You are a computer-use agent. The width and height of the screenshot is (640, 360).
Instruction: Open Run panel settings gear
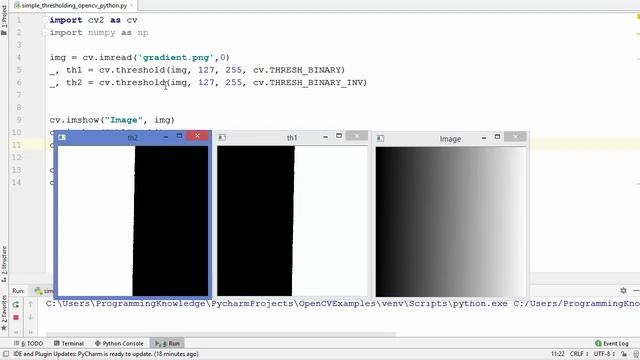click(623, 291)
